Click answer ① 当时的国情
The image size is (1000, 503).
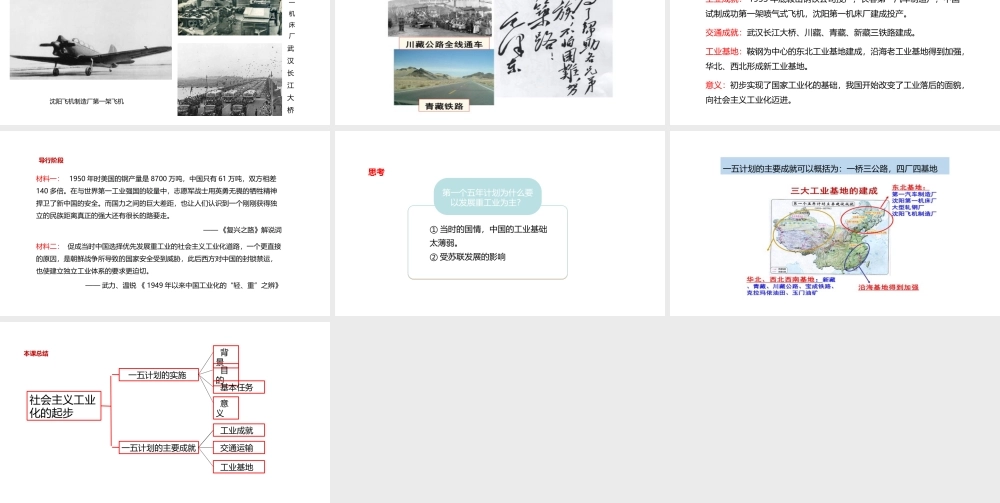click(489, 236)
